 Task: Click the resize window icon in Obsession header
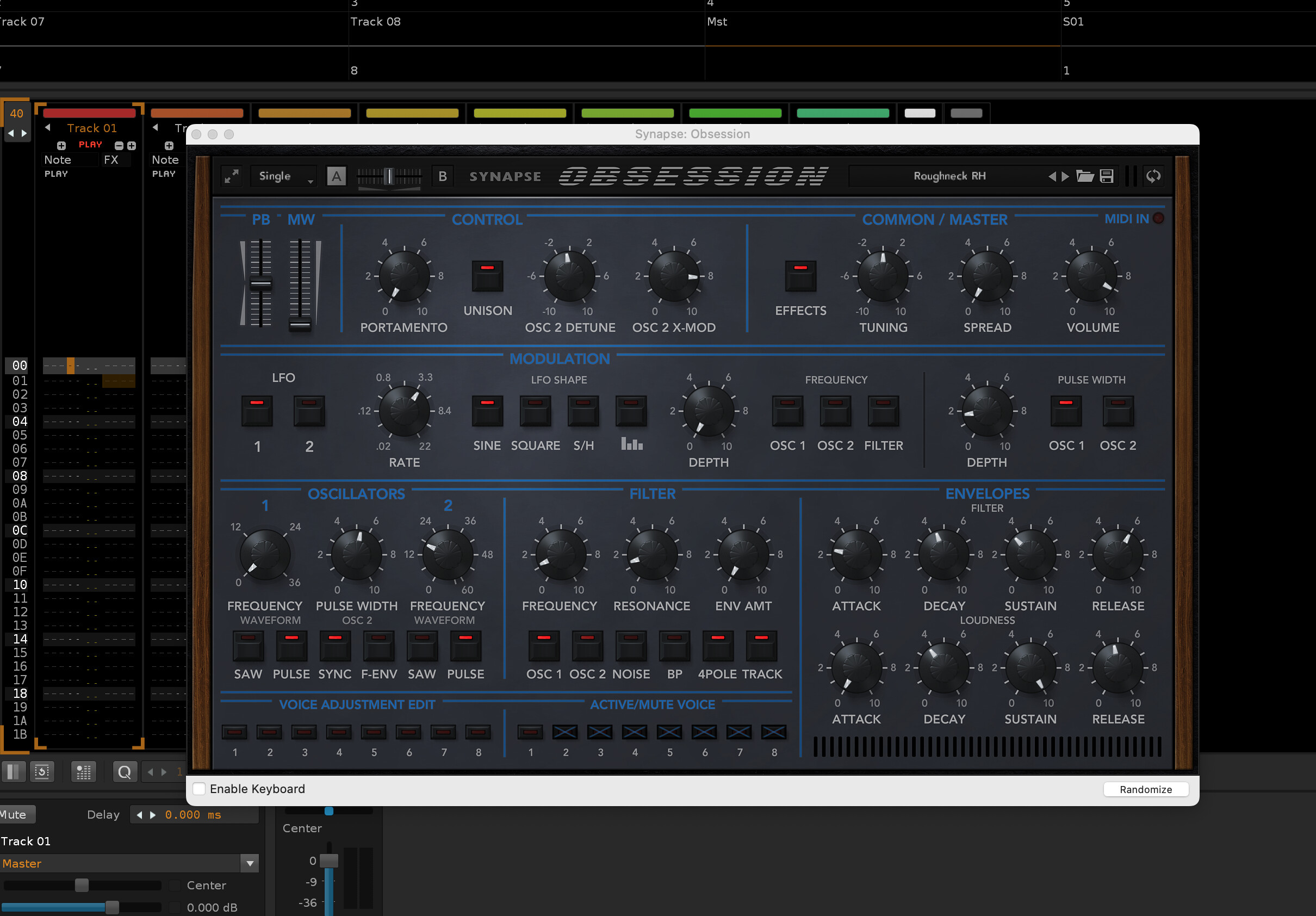(x=232, y=176)
